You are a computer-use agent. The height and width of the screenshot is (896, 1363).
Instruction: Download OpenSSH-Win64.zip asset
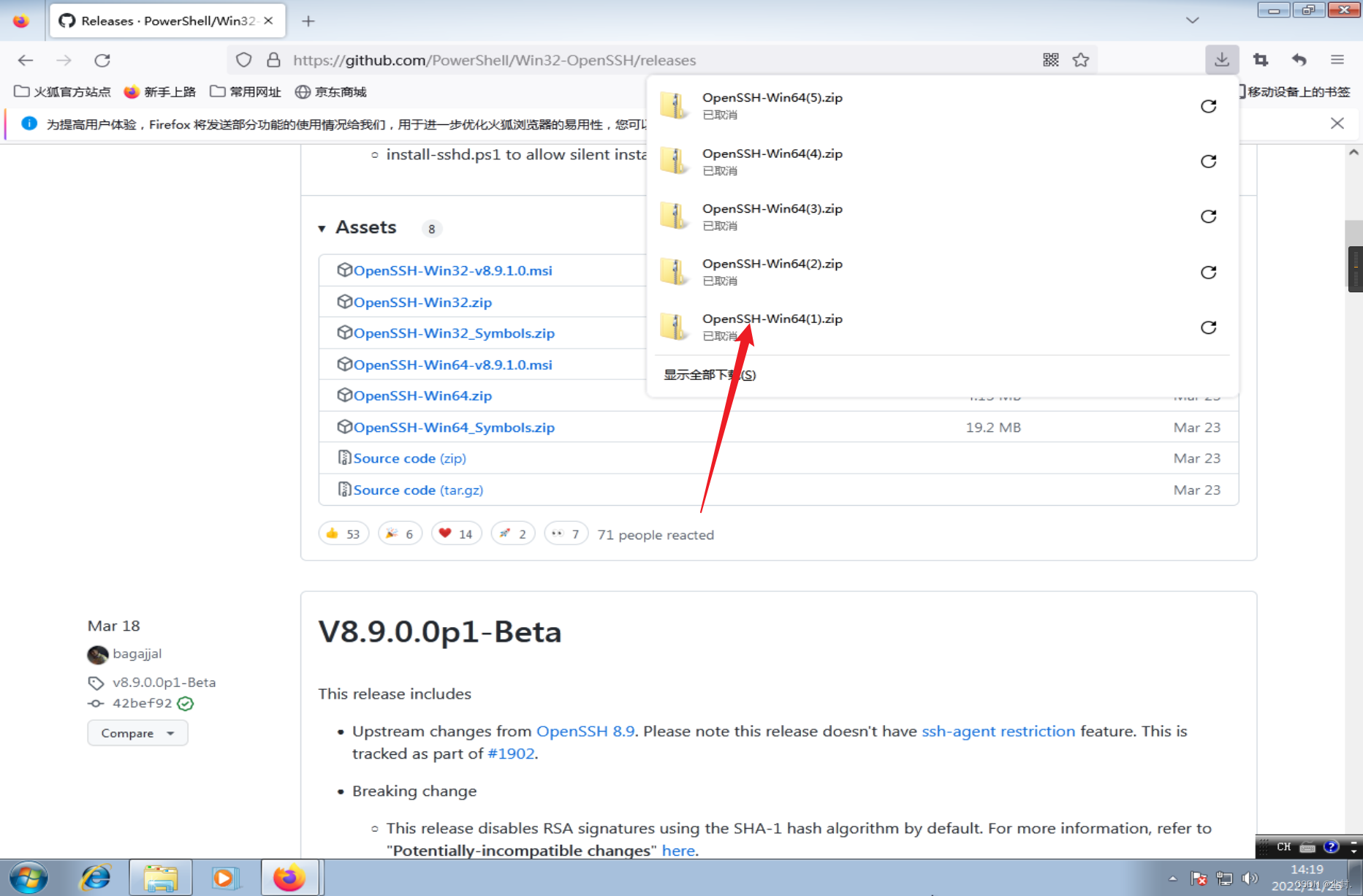click(422, 395)
